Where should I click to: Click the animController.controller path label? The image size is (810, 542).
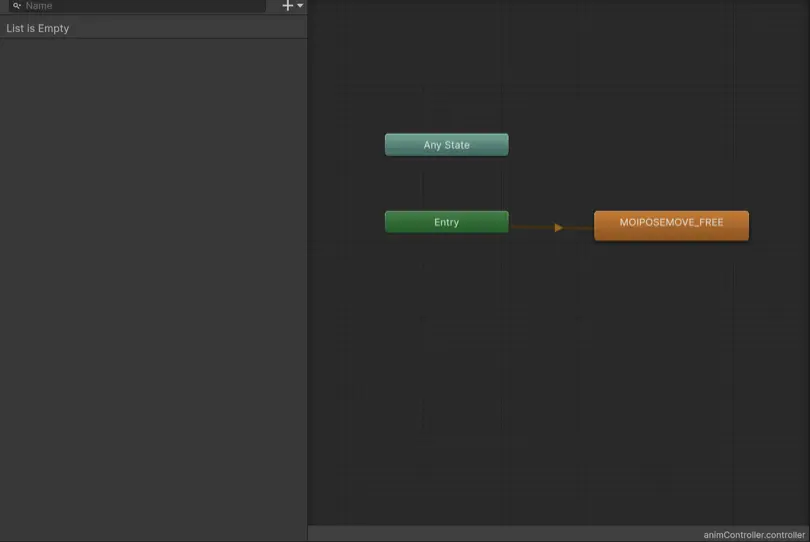point(754,535)
